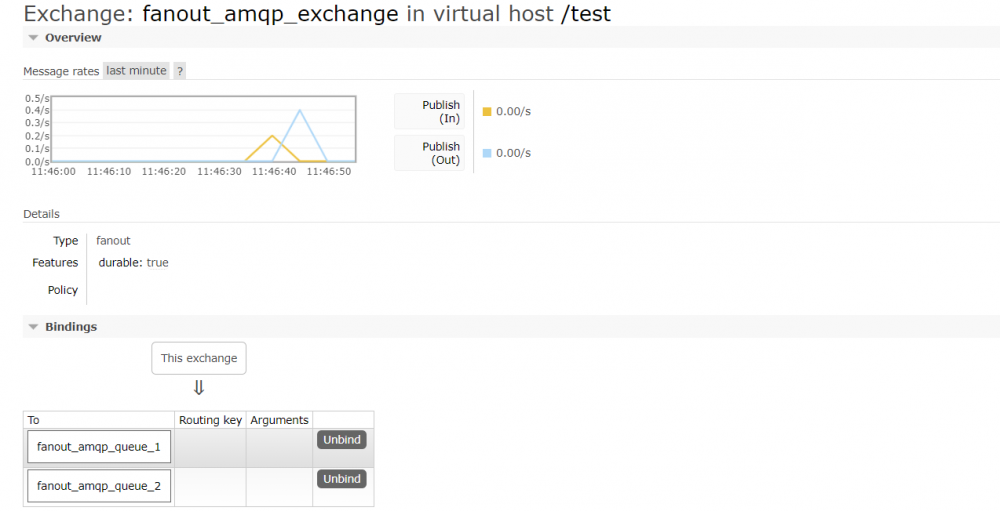Click the 'This exchange' box
Screen dimensions: 1000x511
[199, 358]
